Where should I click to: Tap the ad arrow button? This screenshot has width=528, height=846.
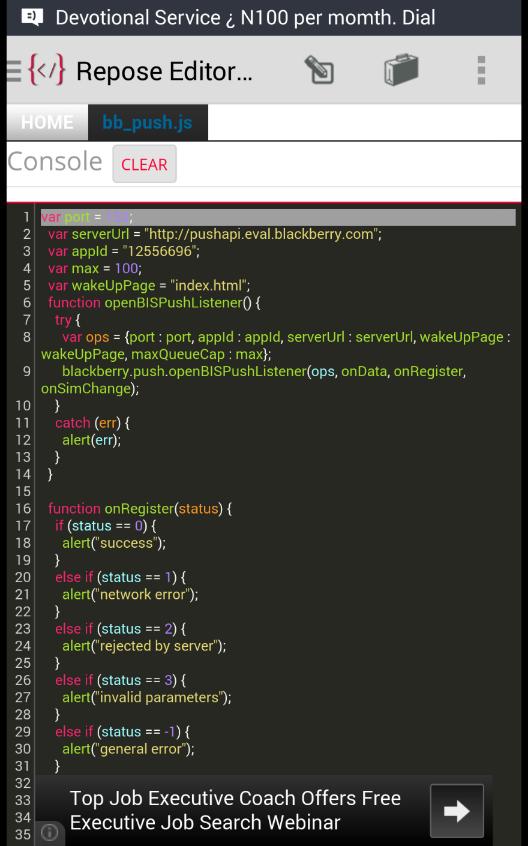tap(456, 810)
